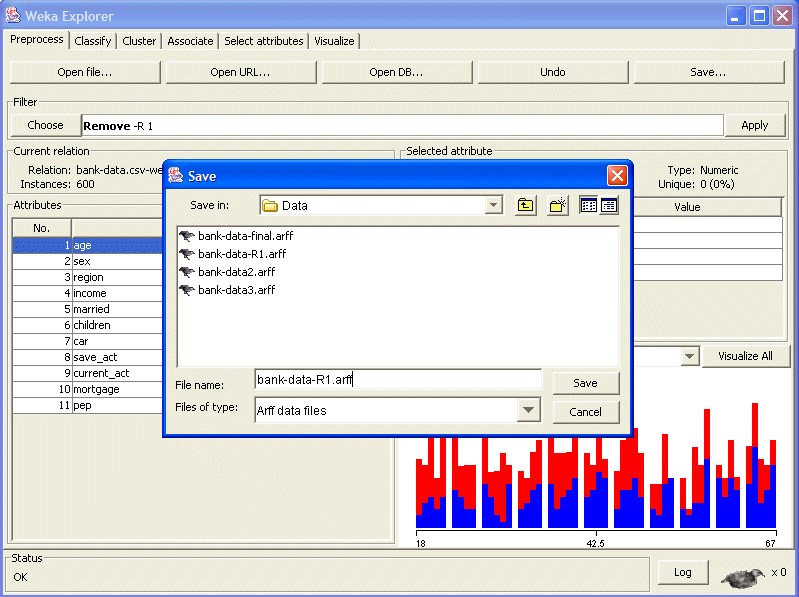Switch to List view icon
Viewport: 799px width, 597px height.
click(589, 205)
